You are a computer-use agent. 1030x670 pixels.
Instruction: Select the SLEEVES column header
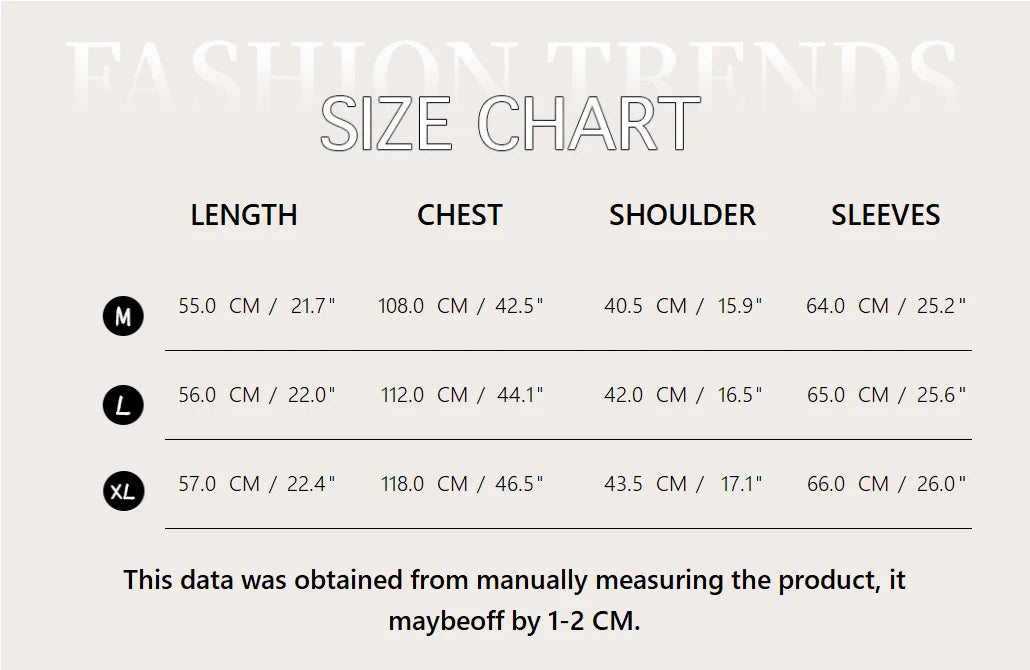pyautogui.click(x=885, y=215)
